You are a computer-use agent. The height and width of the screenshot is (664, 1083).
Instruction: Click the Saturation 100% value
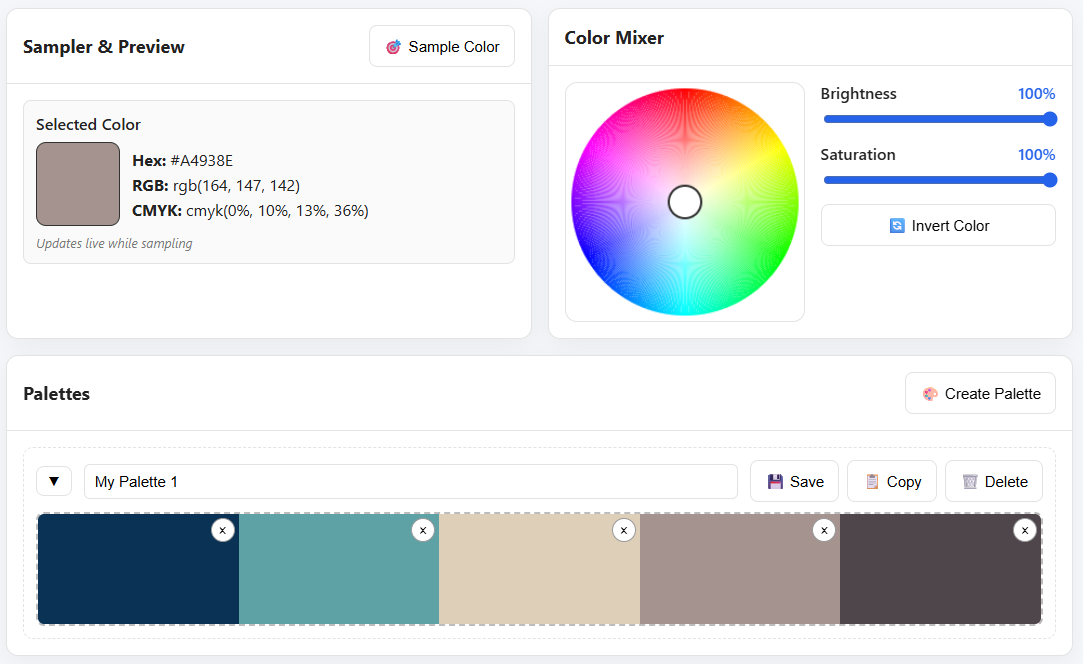(1036, 155)
